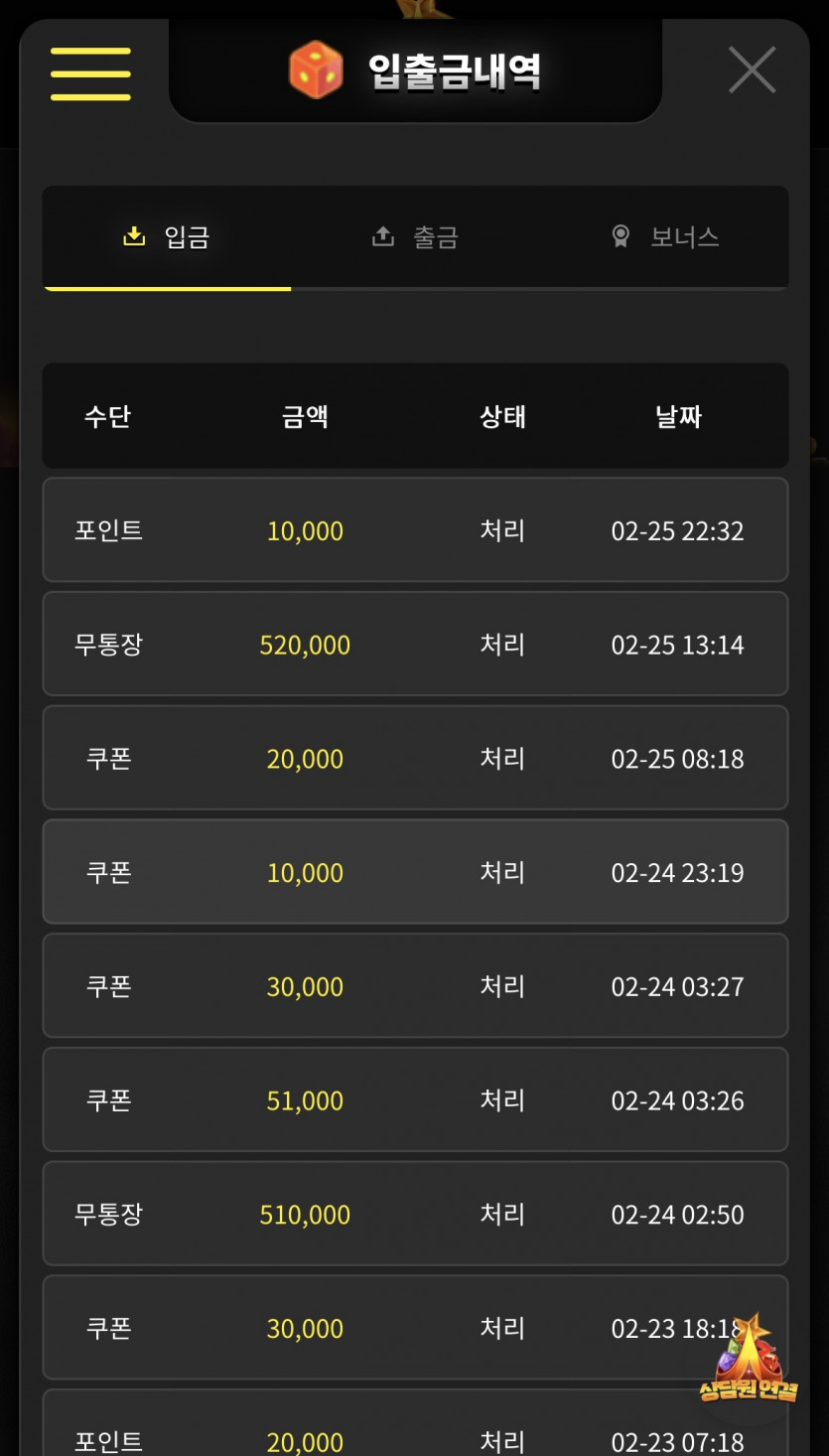Image resolution: width=829 pixels, height=1456 pixels.
Task: Click the 날짜 column header
Action: coord(678,416)
